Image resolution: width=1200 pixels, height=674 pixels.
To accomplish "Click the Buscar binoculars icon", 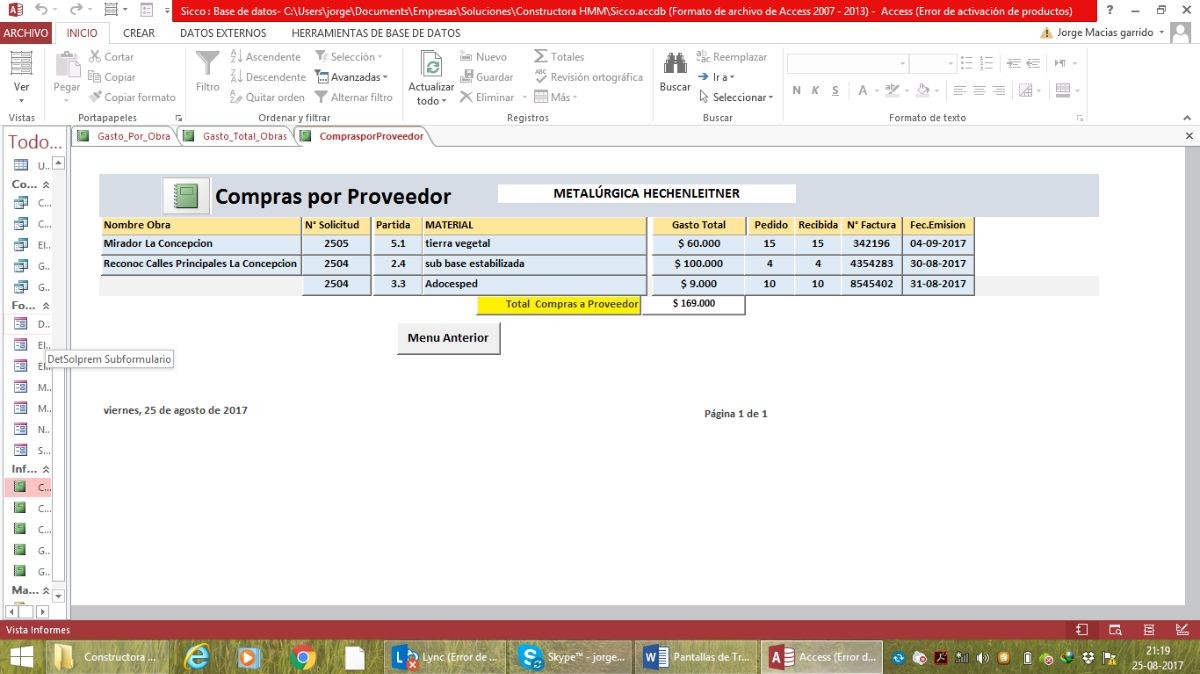I will 675,65.
